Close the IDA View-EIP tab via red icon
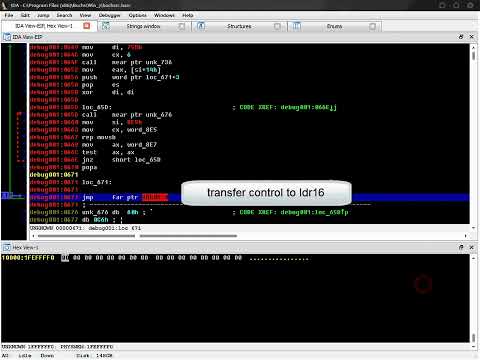 87,26
